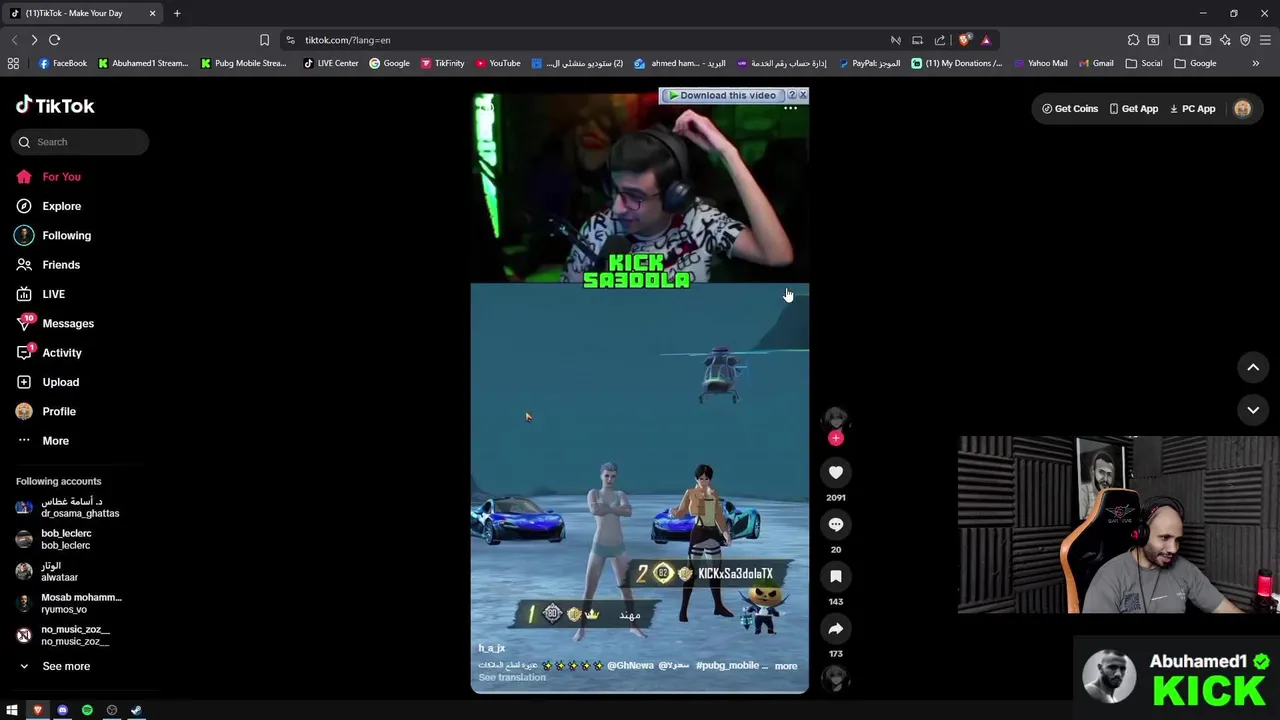Click the Brave Rewards triangle icon
The height and width of the screenshot is (720, 1280).
(986, 40)
